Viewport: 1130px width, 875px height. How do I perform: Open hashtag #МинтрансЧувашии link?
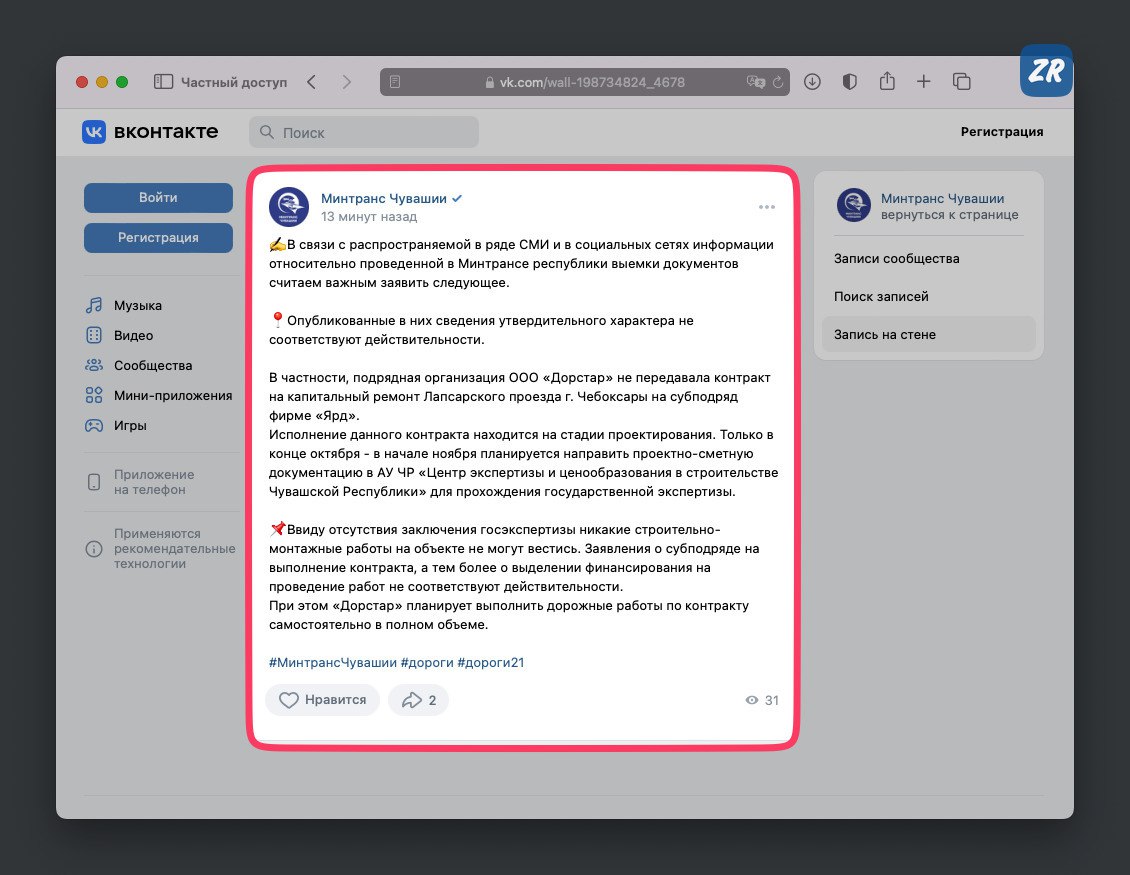pos(332,662)
